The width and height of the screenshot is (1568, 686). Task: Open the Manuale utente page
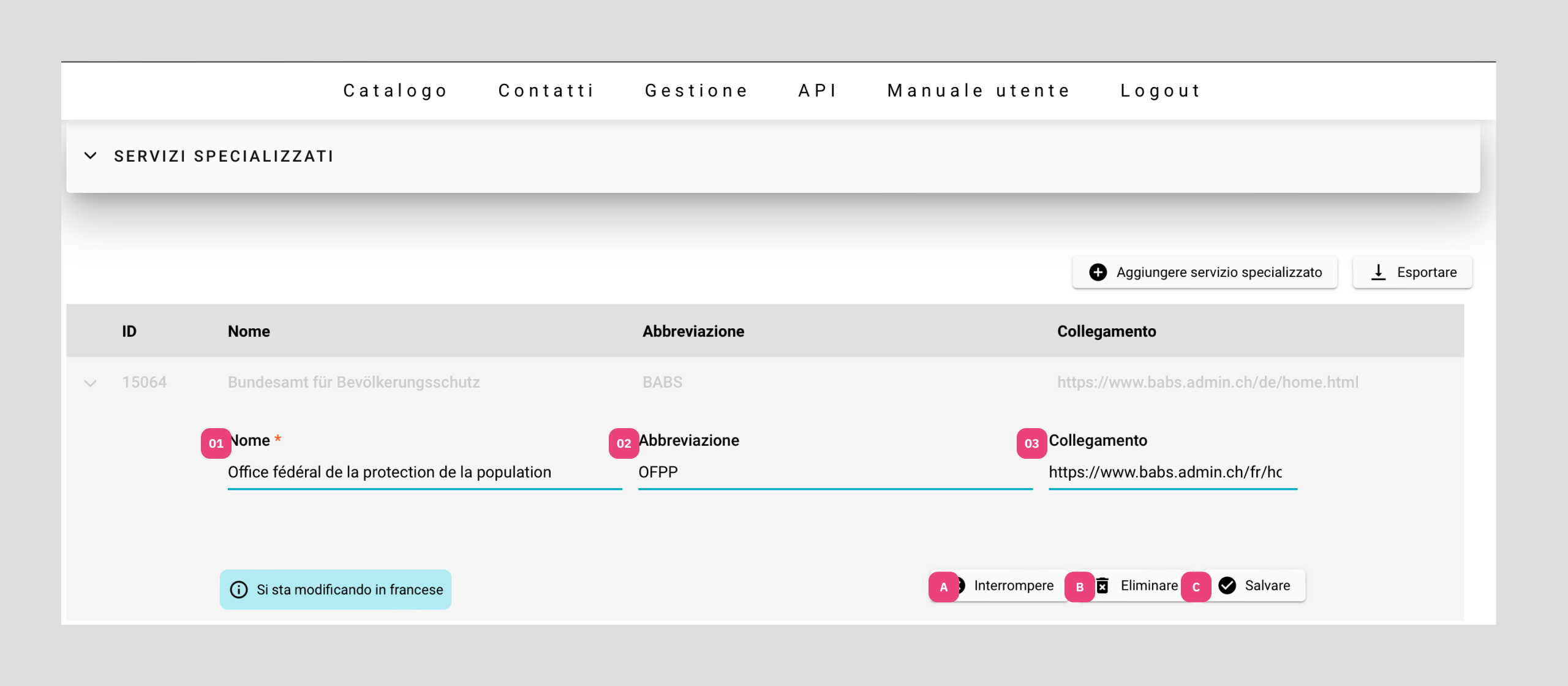[x=978, y=91]
